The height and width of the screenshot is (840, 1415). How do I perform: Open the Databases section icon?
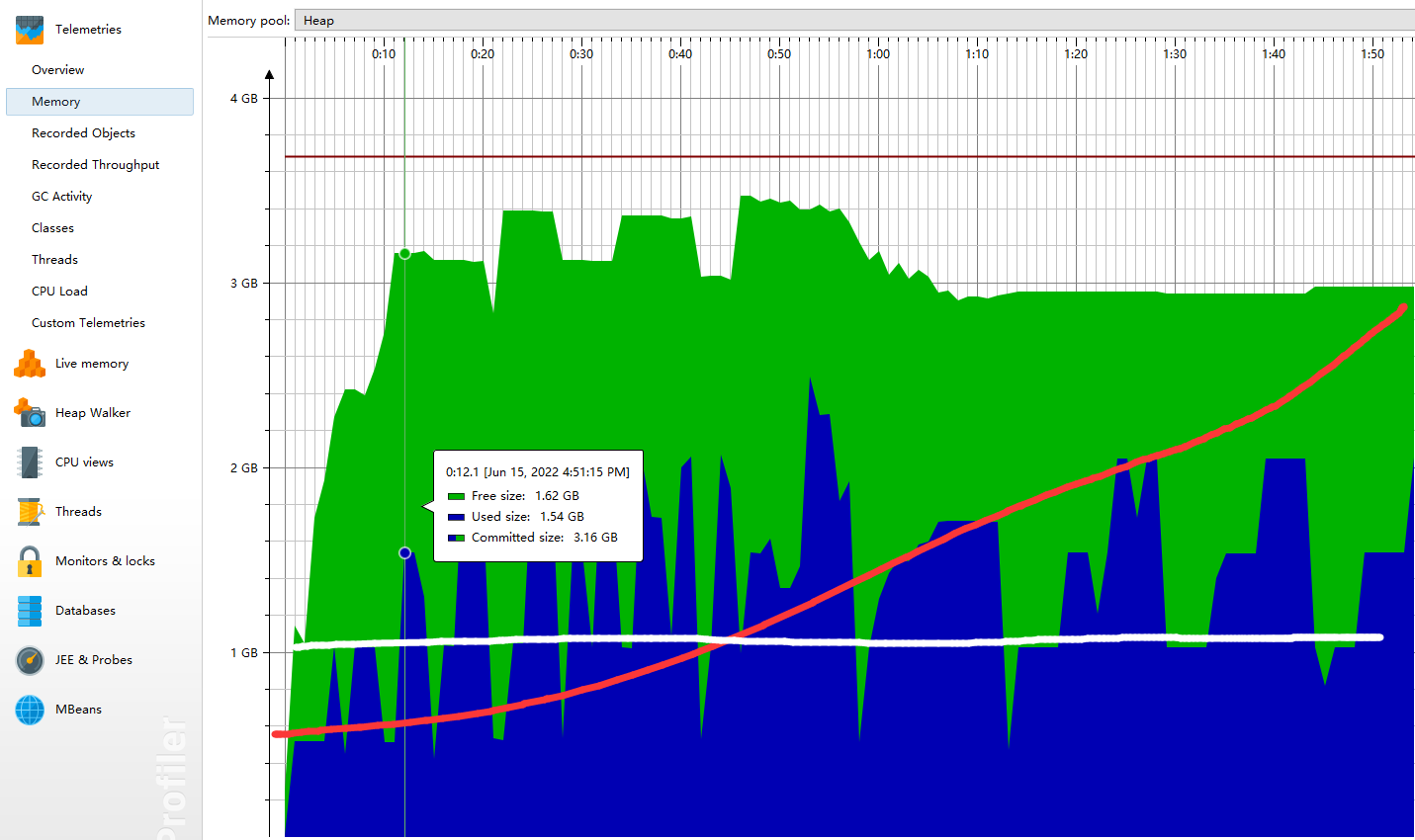tap(30, 611)
